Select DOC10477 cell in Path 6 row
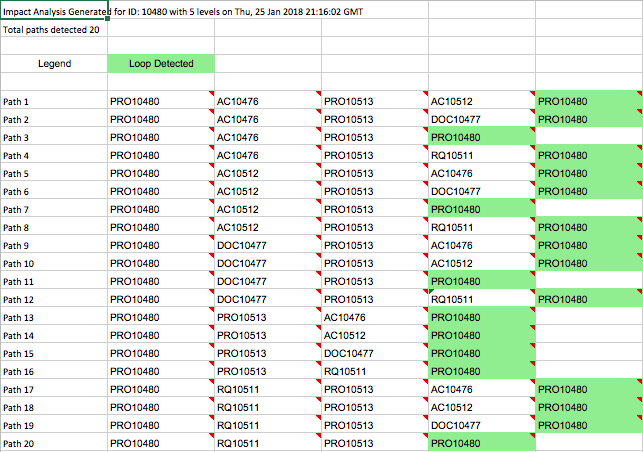The image size is (643, 452). pos(482,190)
